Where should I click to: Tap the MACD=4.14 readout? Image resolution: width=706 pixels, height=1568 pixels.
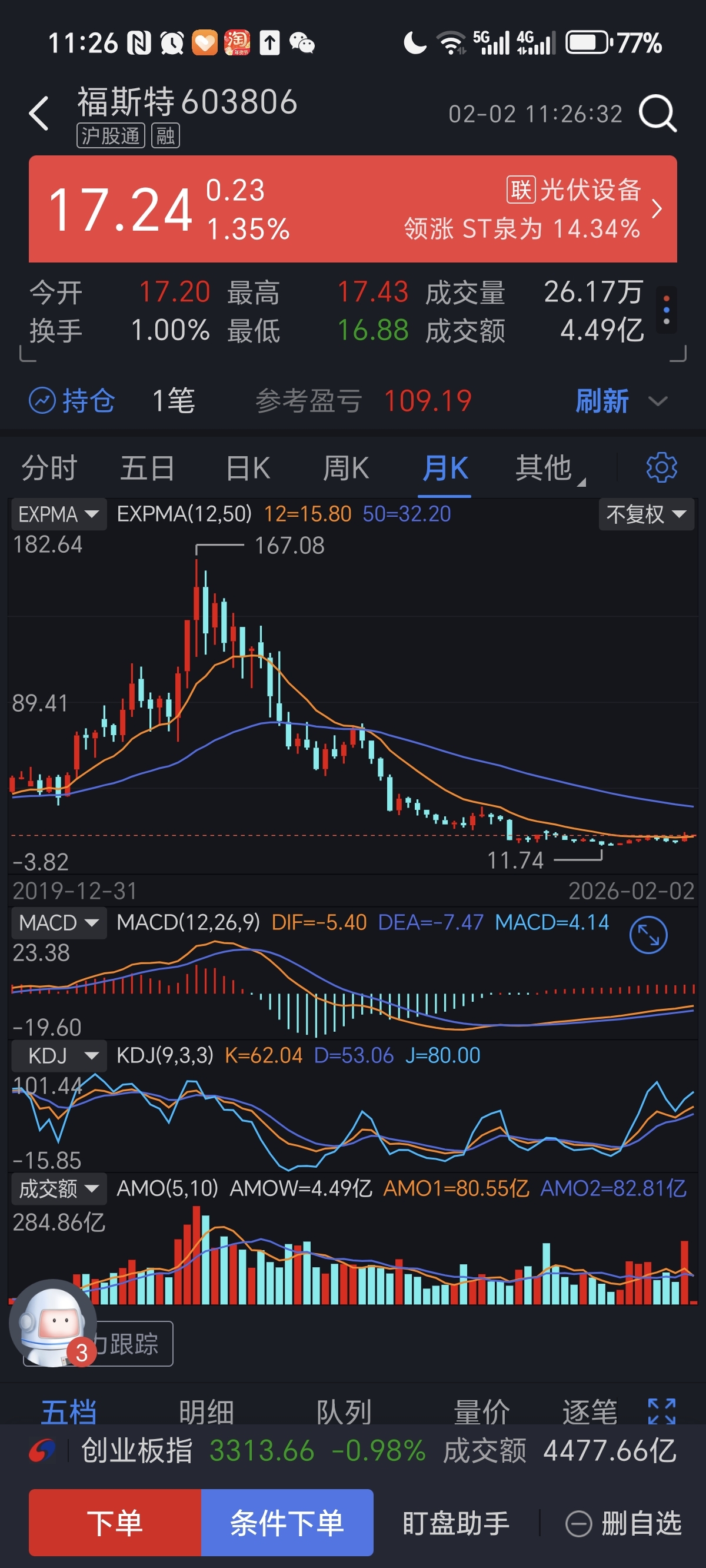pyautogui.click(x=551, y=922)
